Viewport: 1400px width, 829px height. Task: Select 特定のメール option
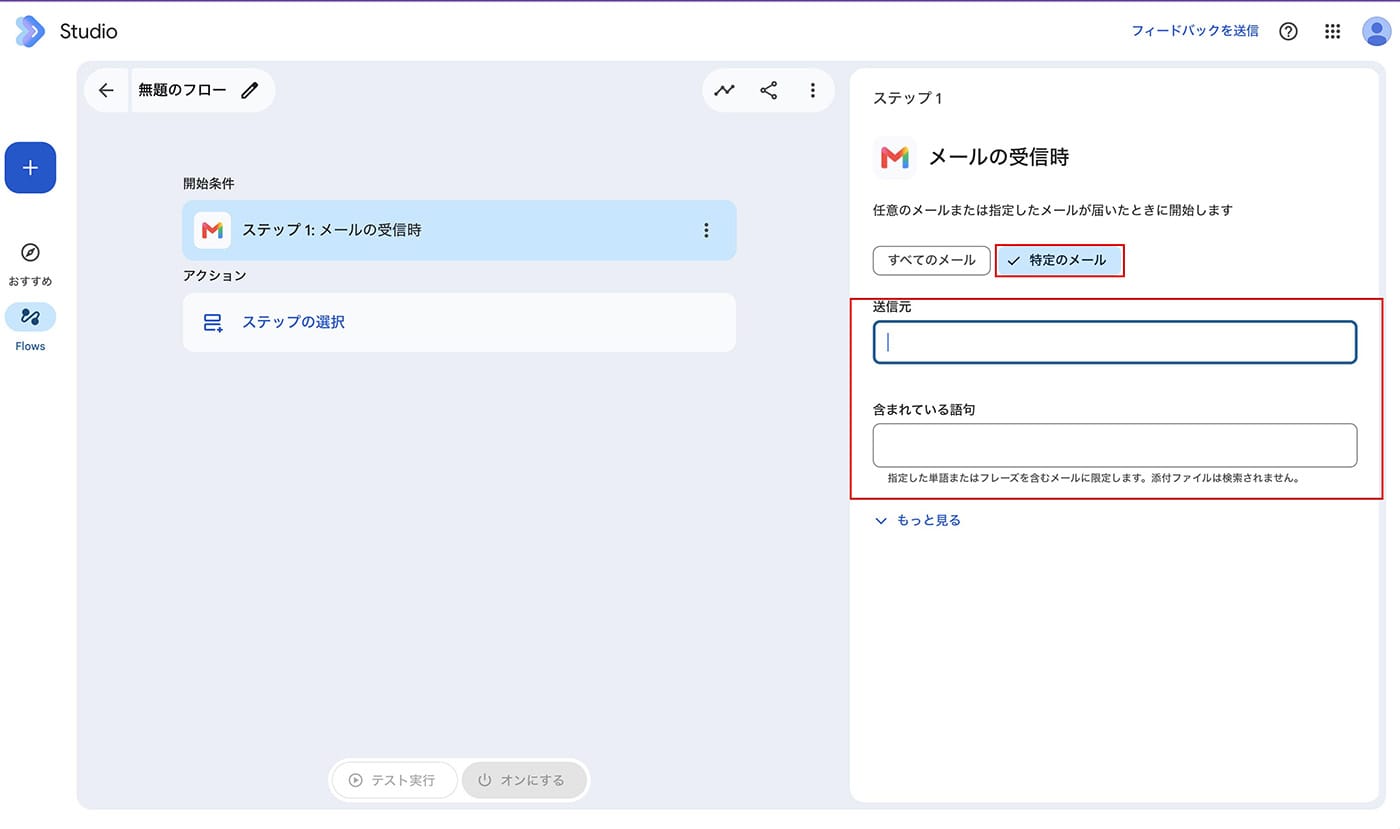(1059, 260)
